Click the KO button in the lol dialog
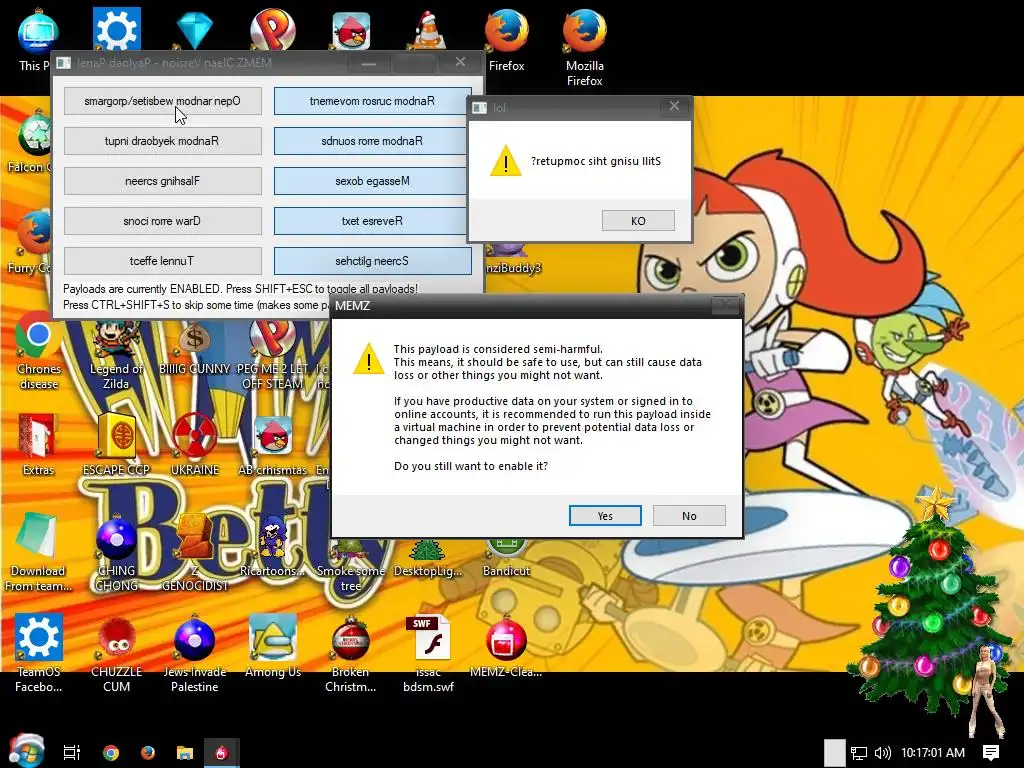1024x768 pixels. coord(638,221)
